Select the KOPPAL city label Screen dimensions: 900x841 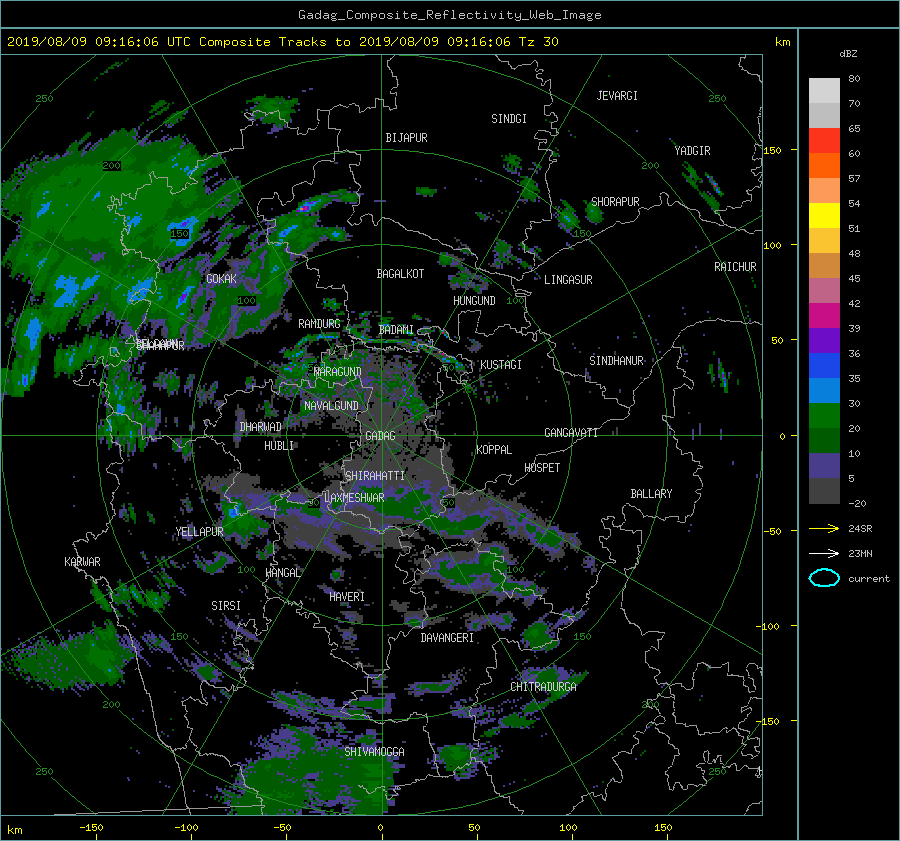pos(494,450)
